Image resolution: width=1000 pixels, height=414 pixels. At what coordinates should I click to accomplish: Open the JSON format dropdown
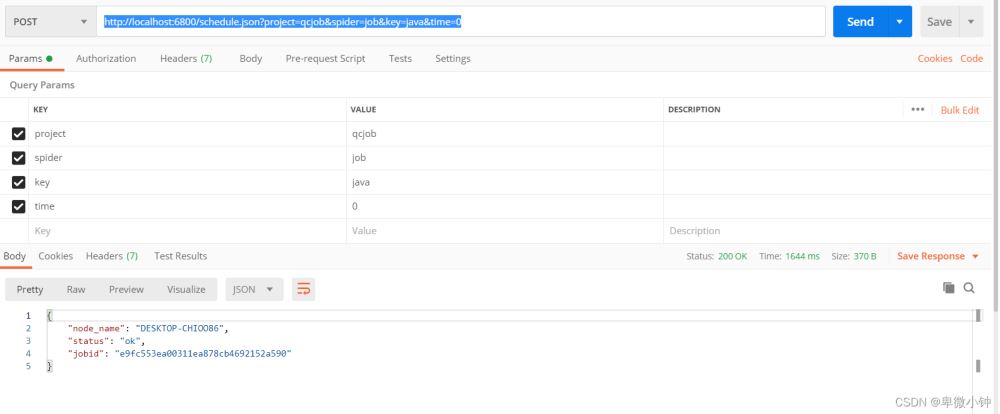pos(254,289)
